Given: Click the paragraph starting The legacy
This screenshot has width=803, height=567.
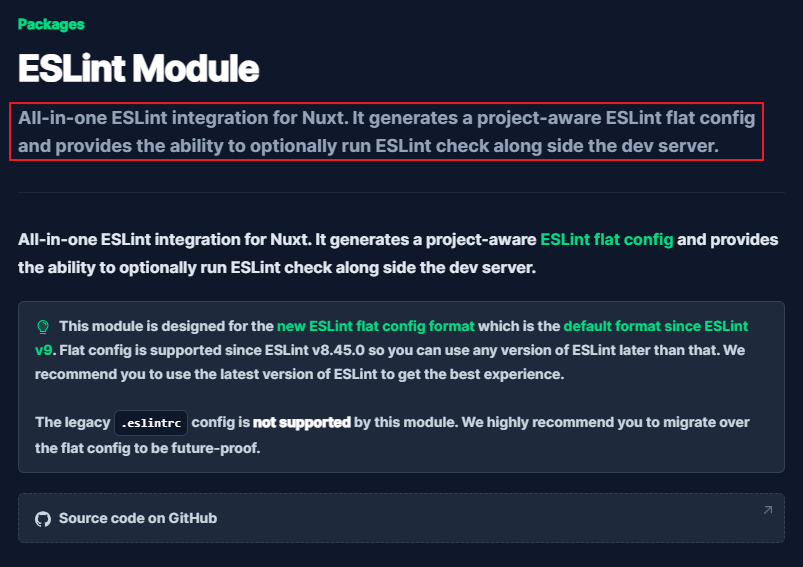Looking at the screenshot, I should pyautogui.click(x=392, y=435).
